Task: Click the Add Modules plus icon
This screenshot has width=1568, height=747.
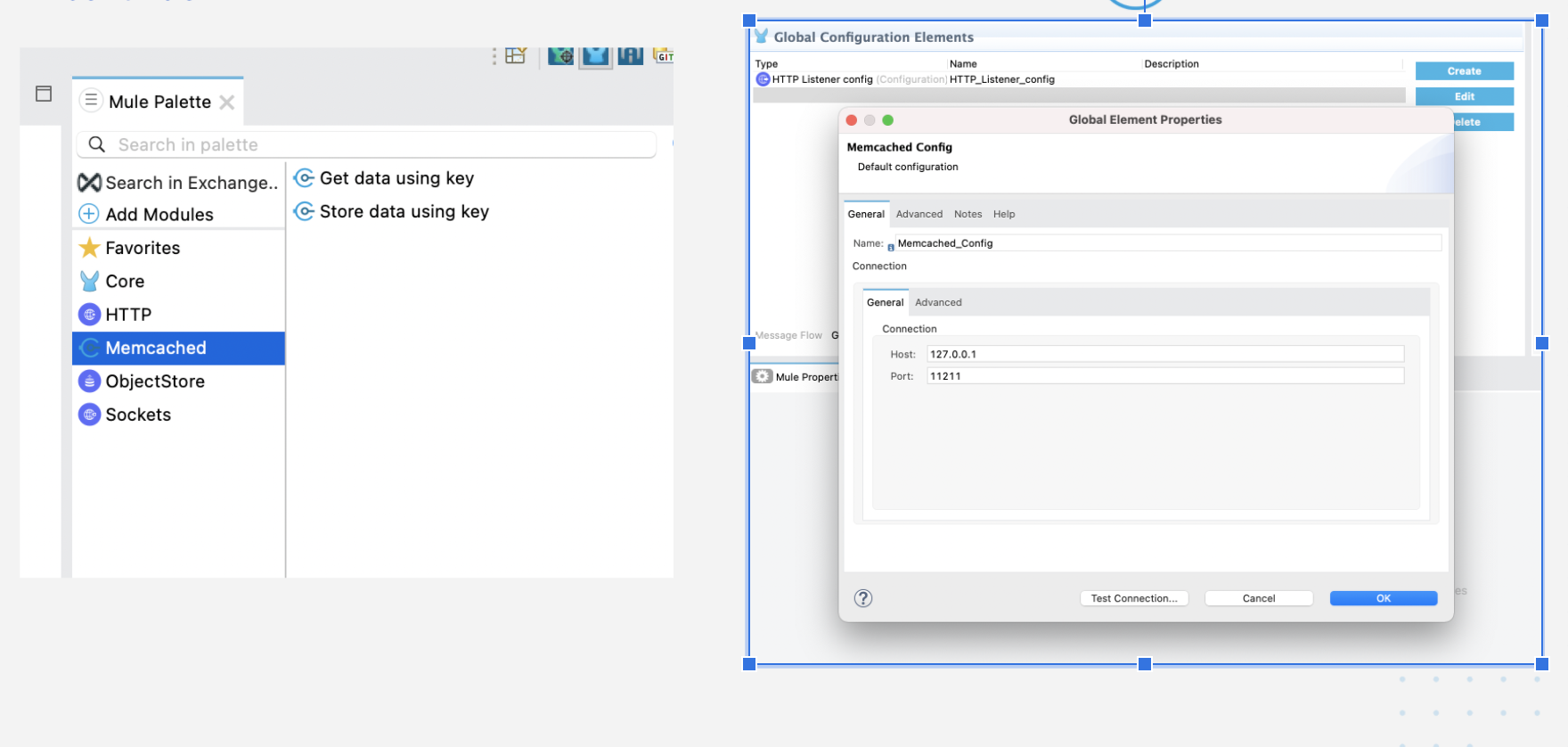Action: [x=89, y=214]
